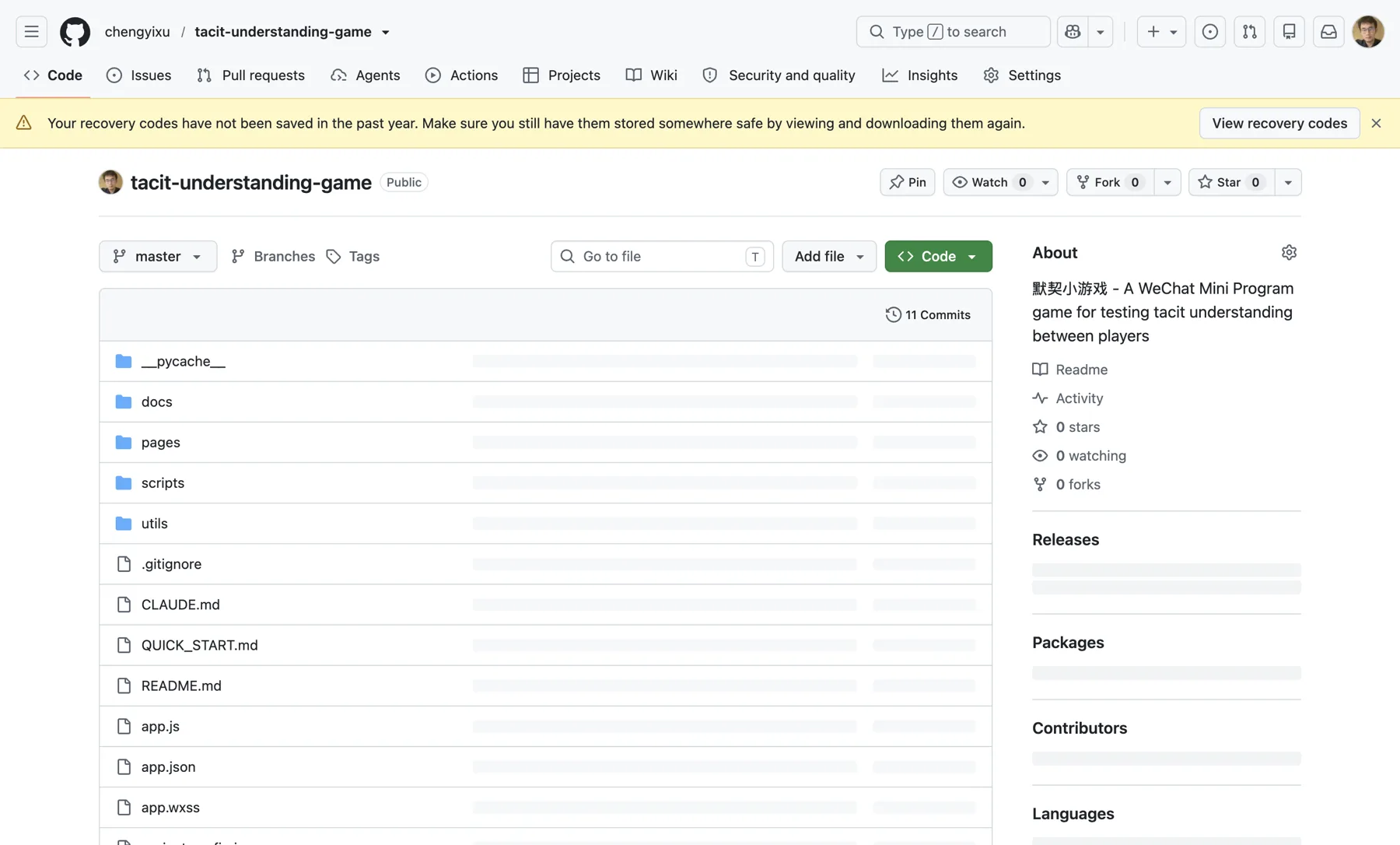The image size is (1400, 845).
Task: View 0 forks link
Action: [1066, 485]
